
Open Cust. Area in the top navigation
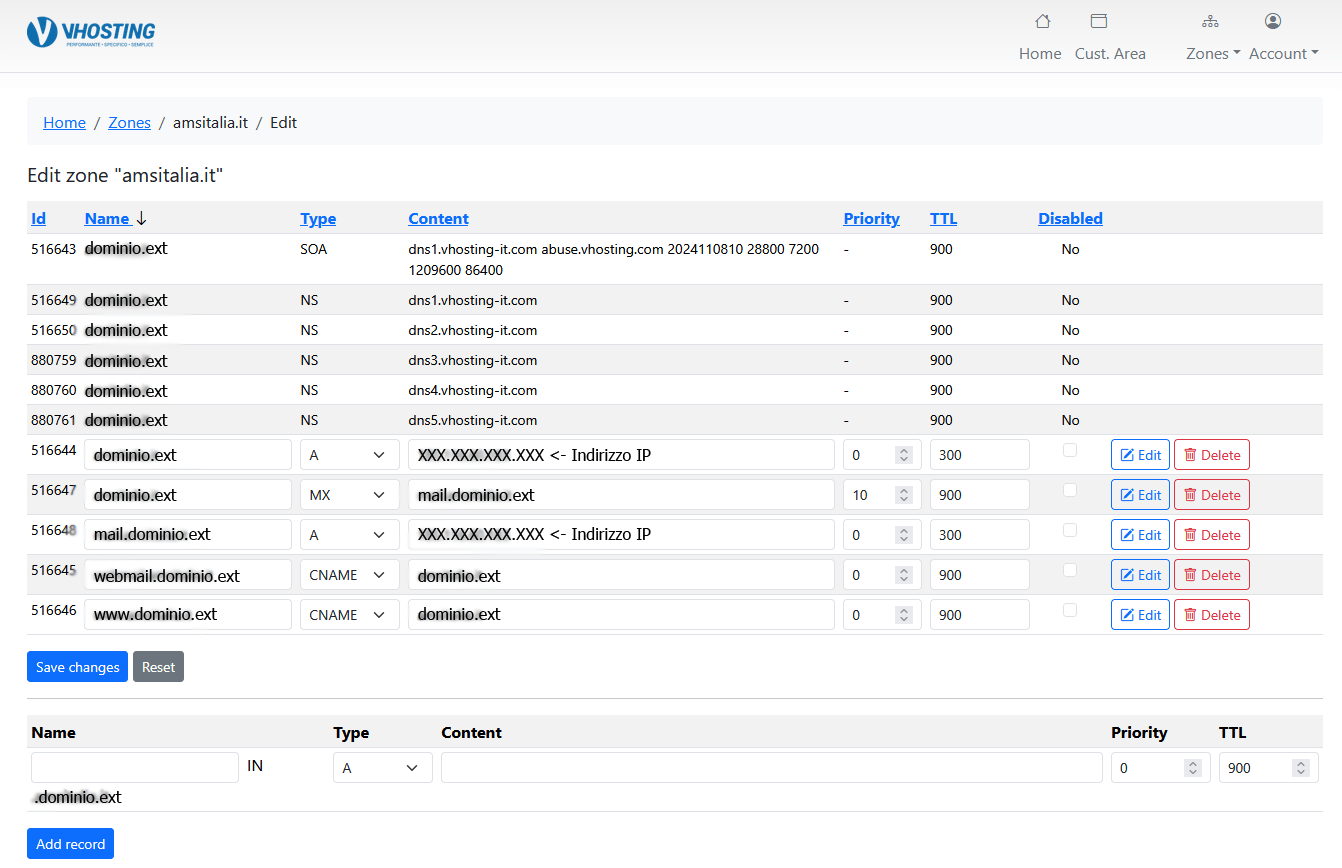tap(1110, 54)
